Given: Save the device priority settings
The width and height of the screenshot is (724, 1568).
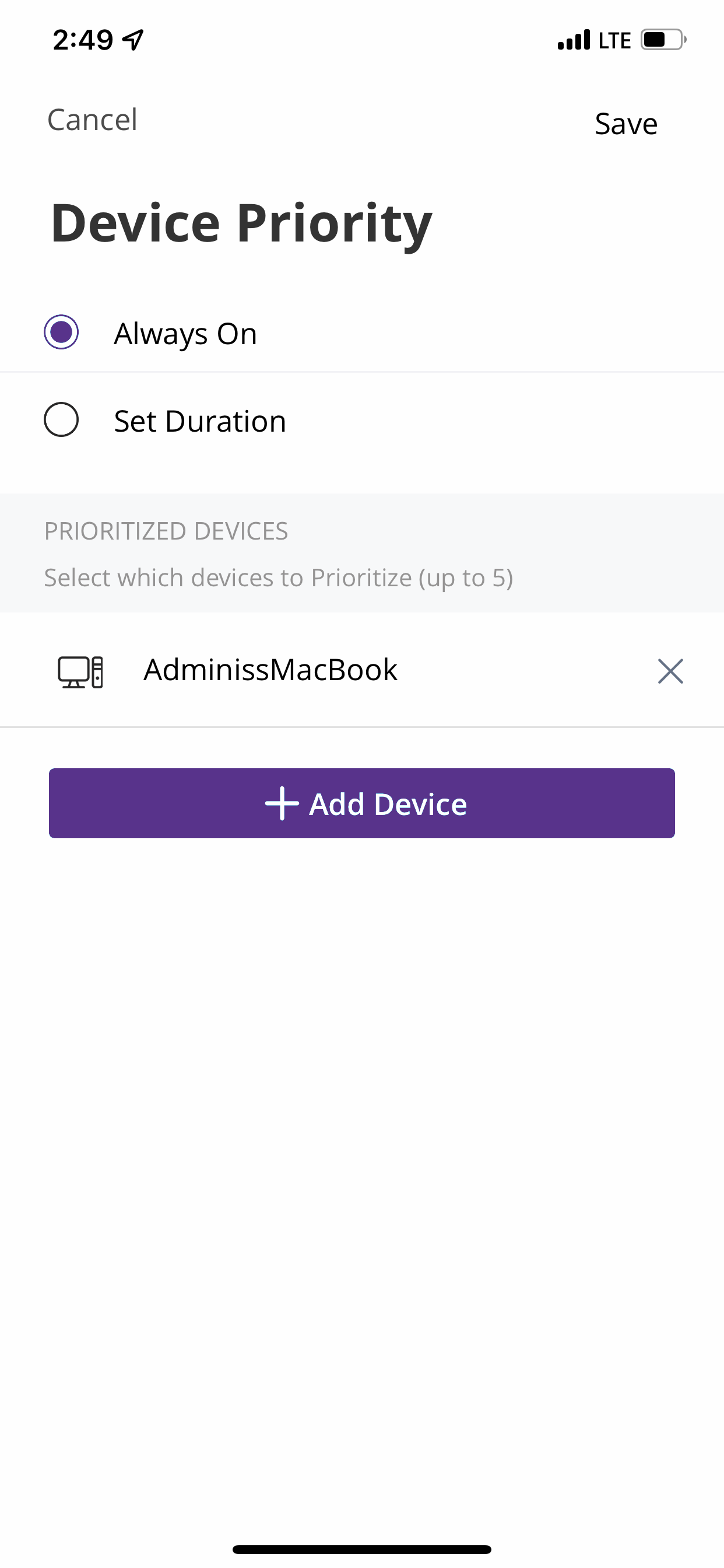Looking at the screenshot, I should tap(626, 124).
